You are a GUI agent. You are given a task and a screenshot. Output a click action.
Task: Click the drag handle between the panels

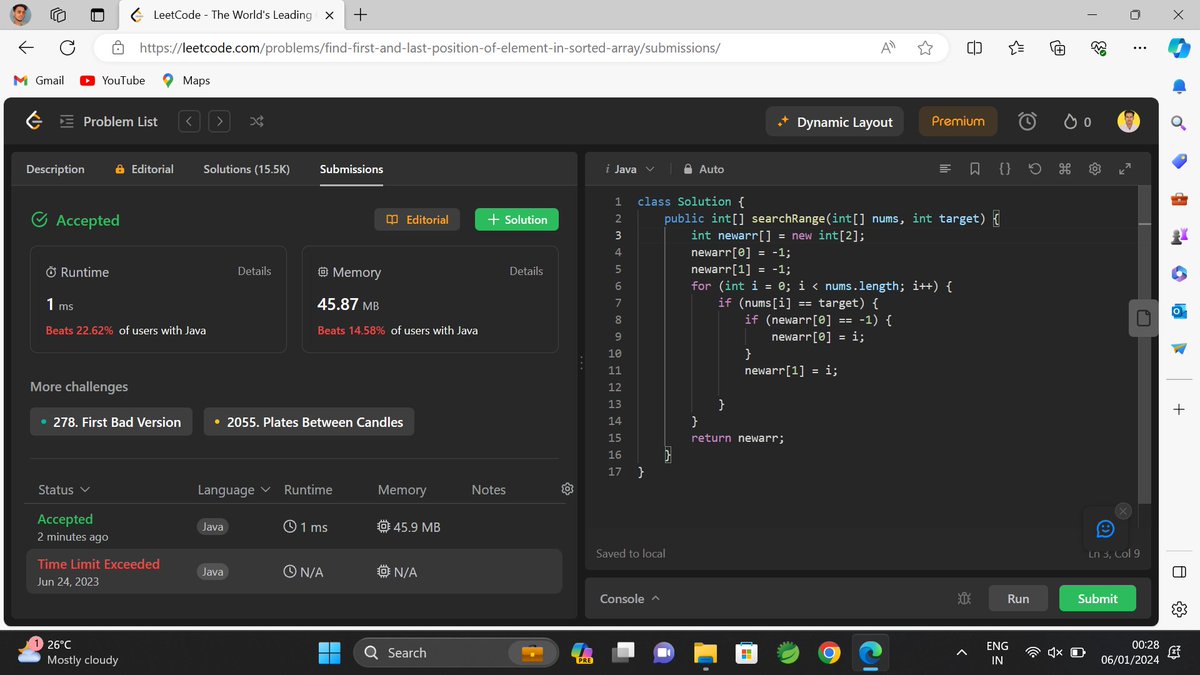[x=581, y=365]
